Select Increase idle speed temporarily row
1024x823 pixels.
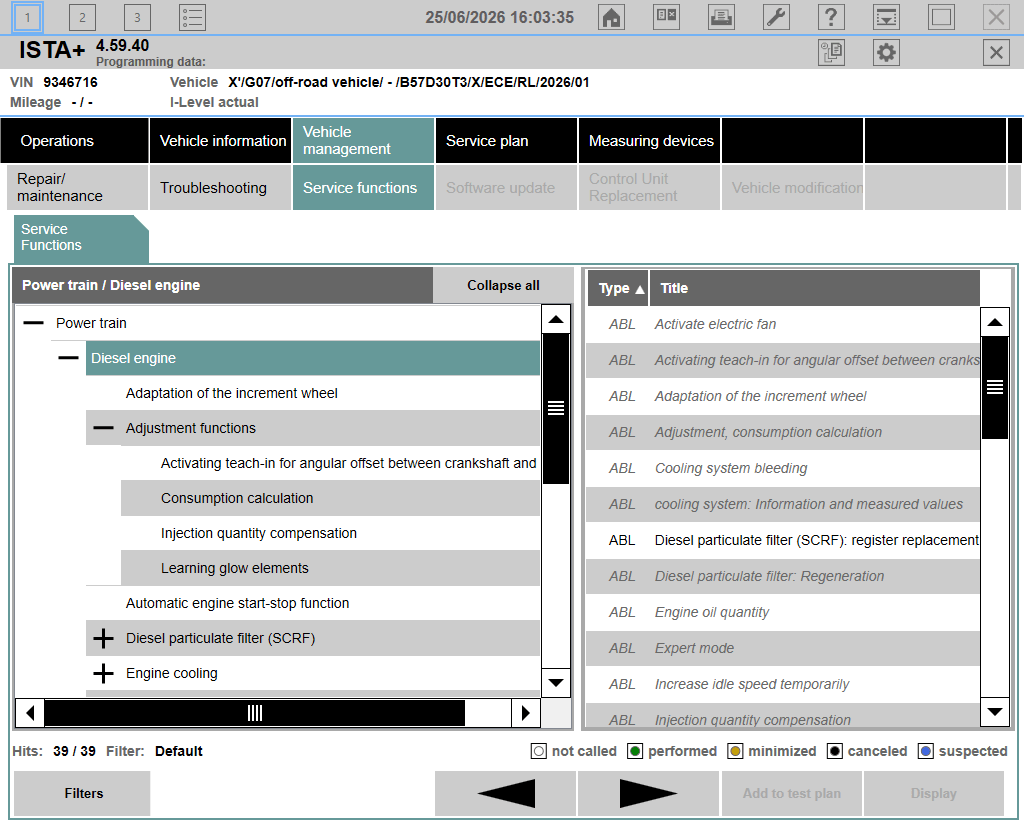(782, 684)
